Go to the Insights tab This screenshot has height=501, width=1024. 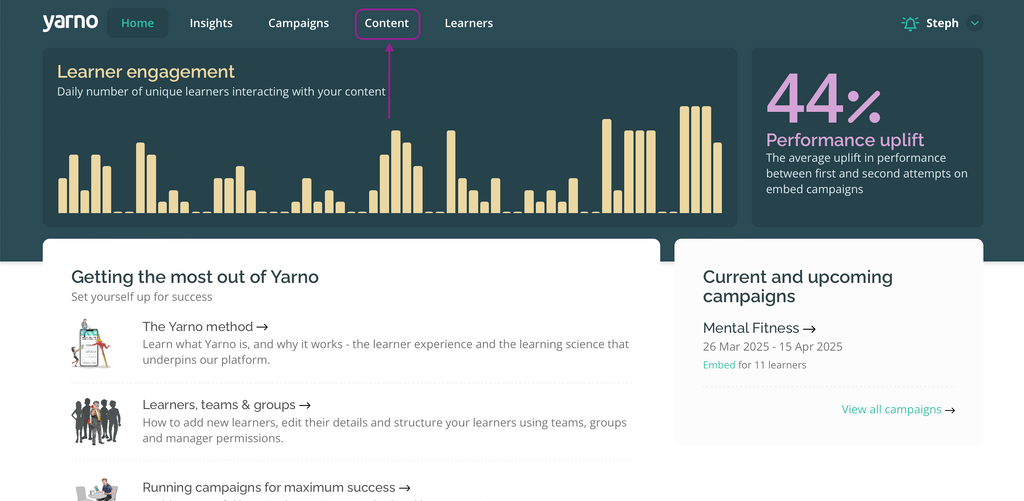pos(211,24)
